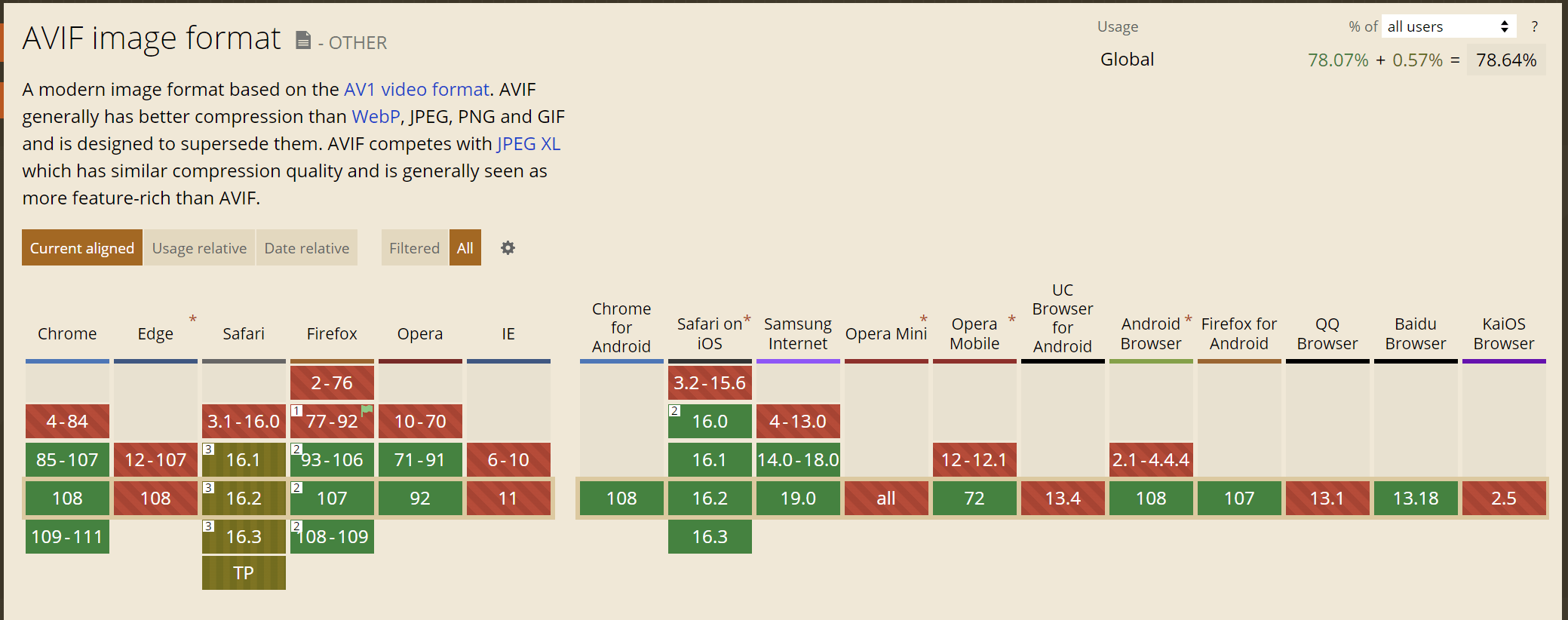Open the "all users" usage dropdown
Image resolution: width=1568 pixels, height=620 pixels.
pos(1448,27)
